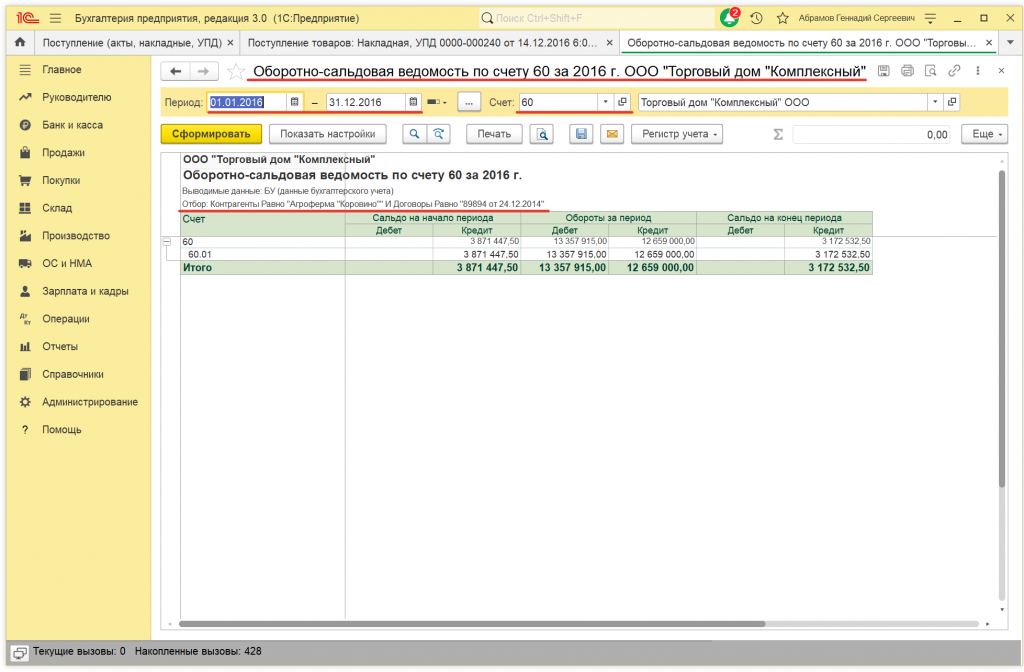Screen dimensions: 1024x672
Task: Expand the organization dropdown arrow
Action: 935,102
